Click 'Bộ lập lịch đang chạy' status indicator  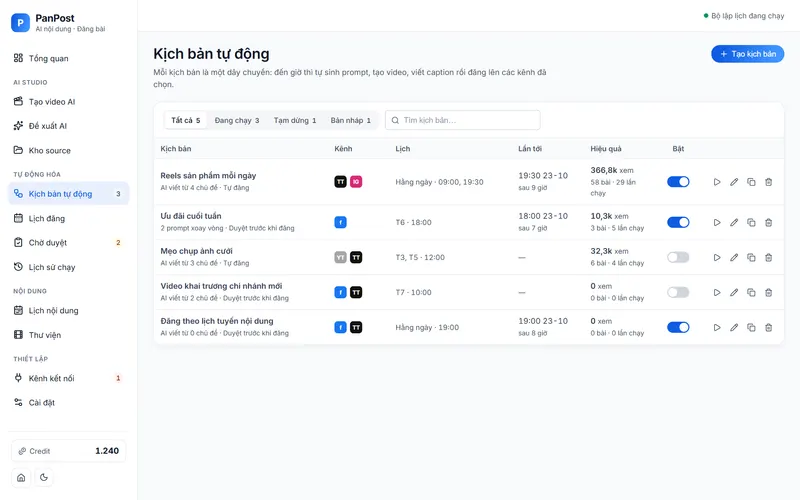coord(744,16)
